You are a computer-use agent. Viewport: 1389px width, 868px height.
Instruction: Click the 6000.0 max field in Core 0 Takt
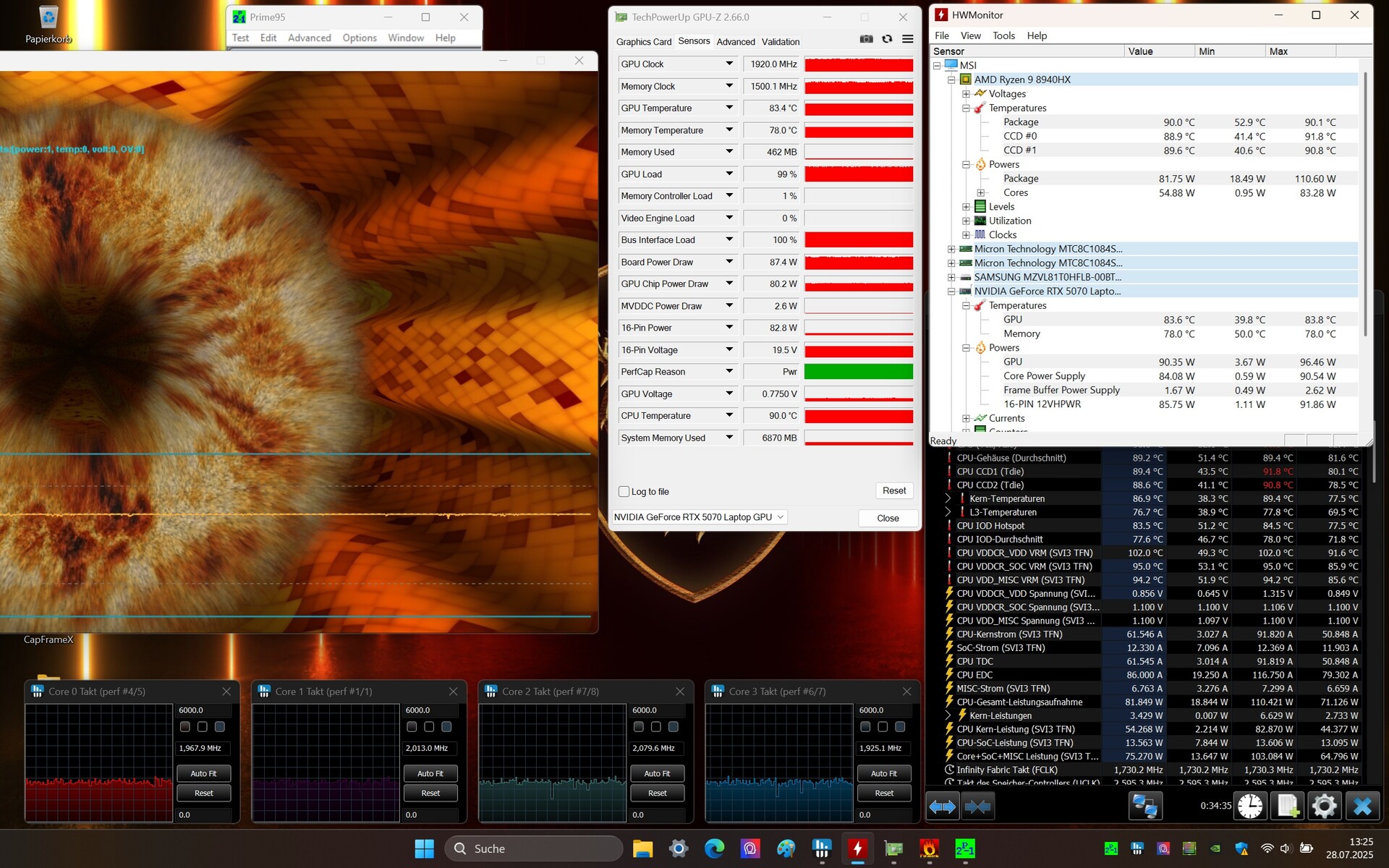click(x=204, y=710)
